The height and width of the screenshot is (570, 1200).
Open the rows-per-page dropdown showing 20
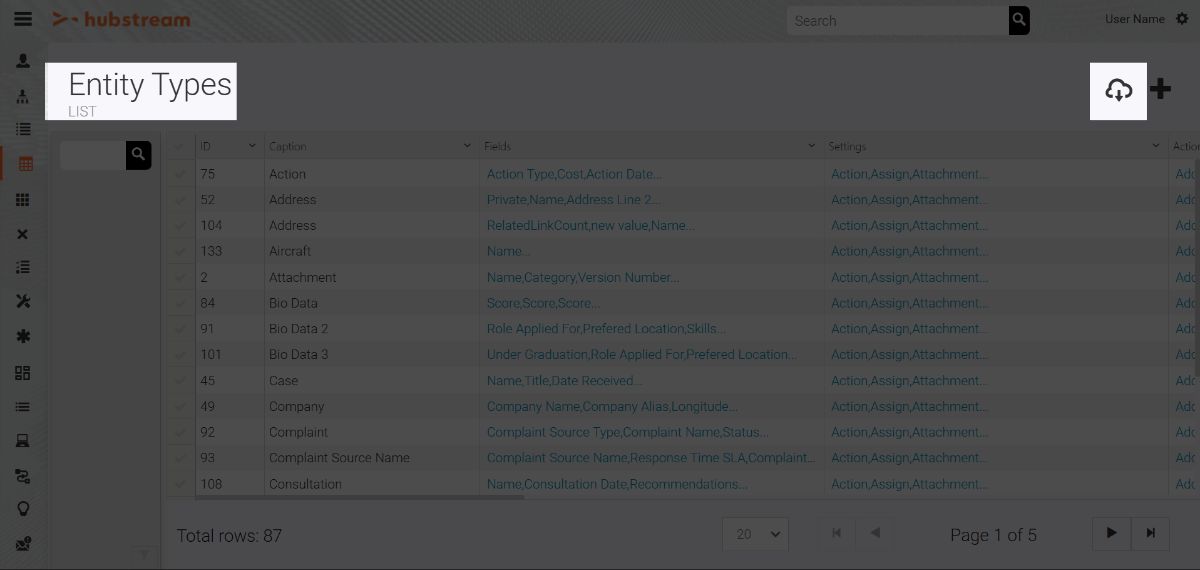coord(755,534)
